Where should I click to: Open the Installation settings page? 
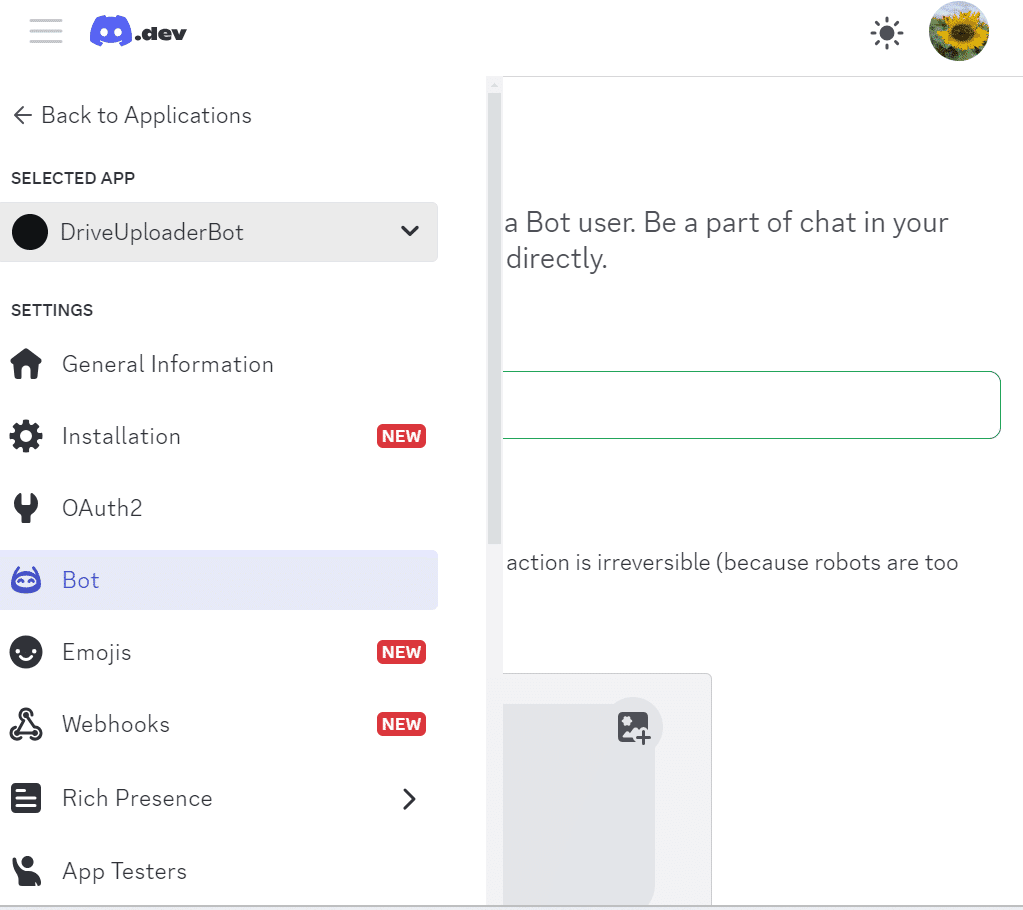click(x=219, y=436)
